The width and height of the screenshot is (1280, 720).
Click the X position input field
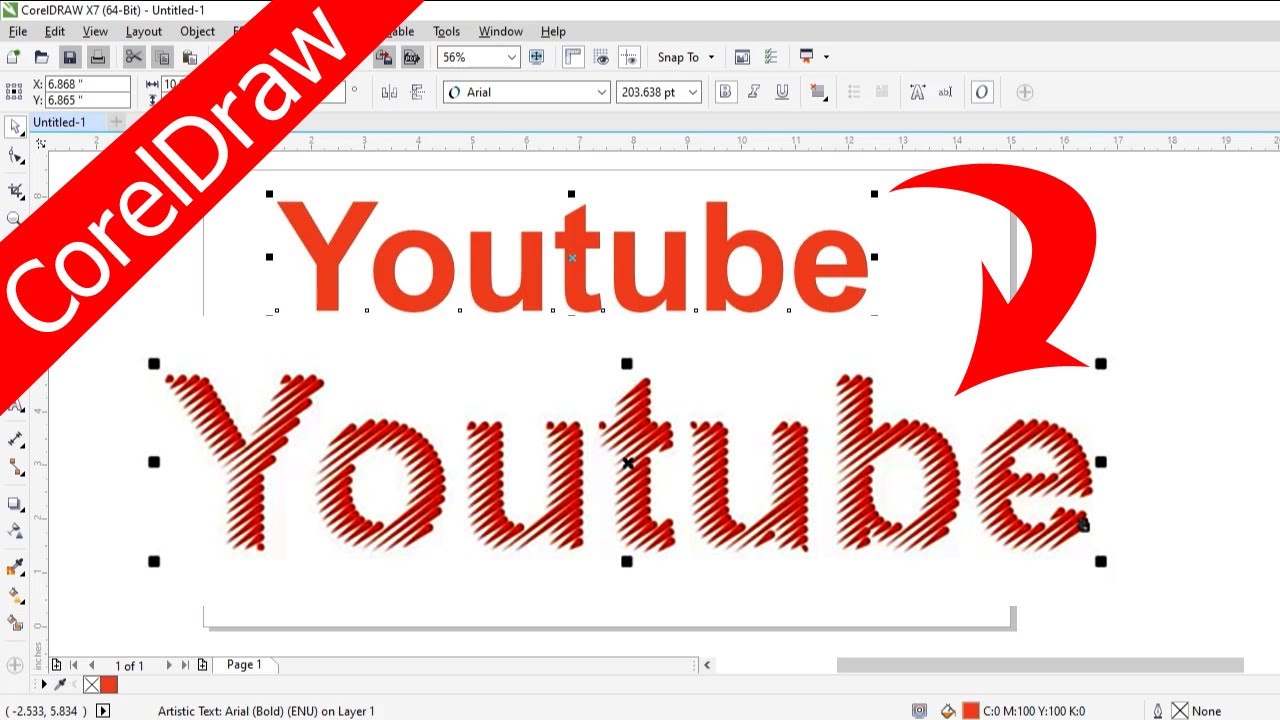click(88, 84)
